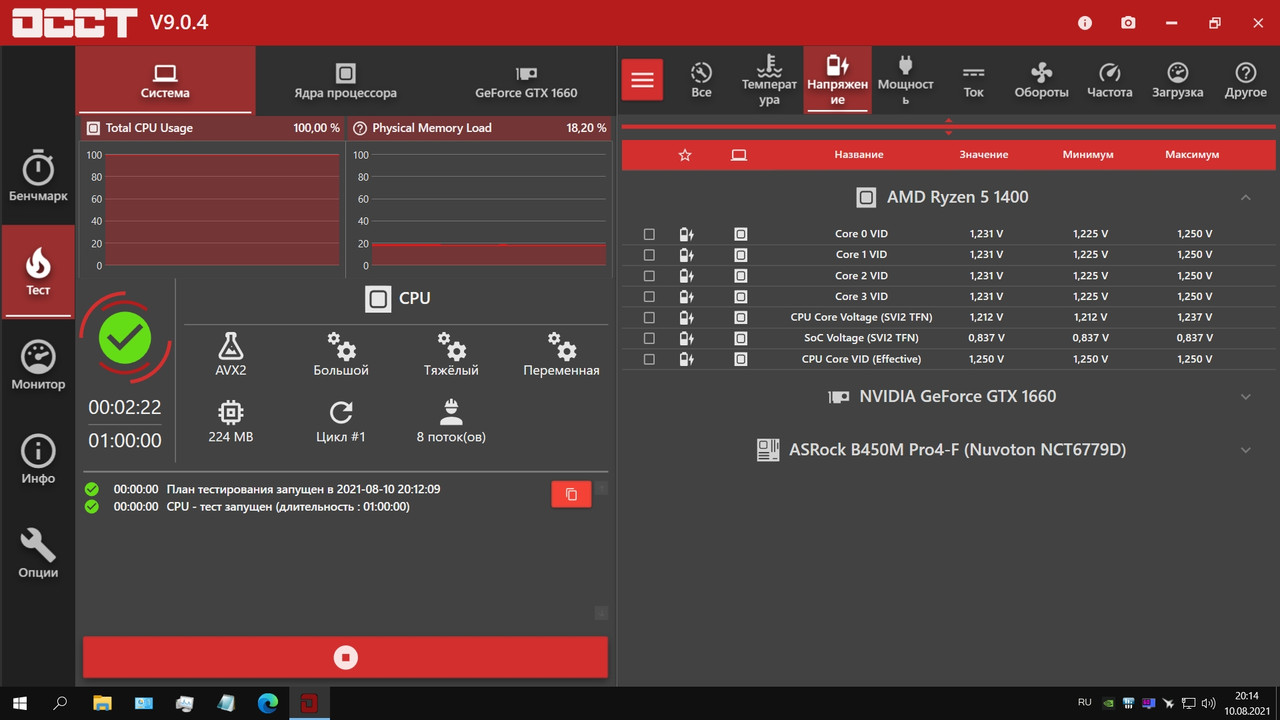
Task: Click the monitor column header icon
Action: (739, 155)
